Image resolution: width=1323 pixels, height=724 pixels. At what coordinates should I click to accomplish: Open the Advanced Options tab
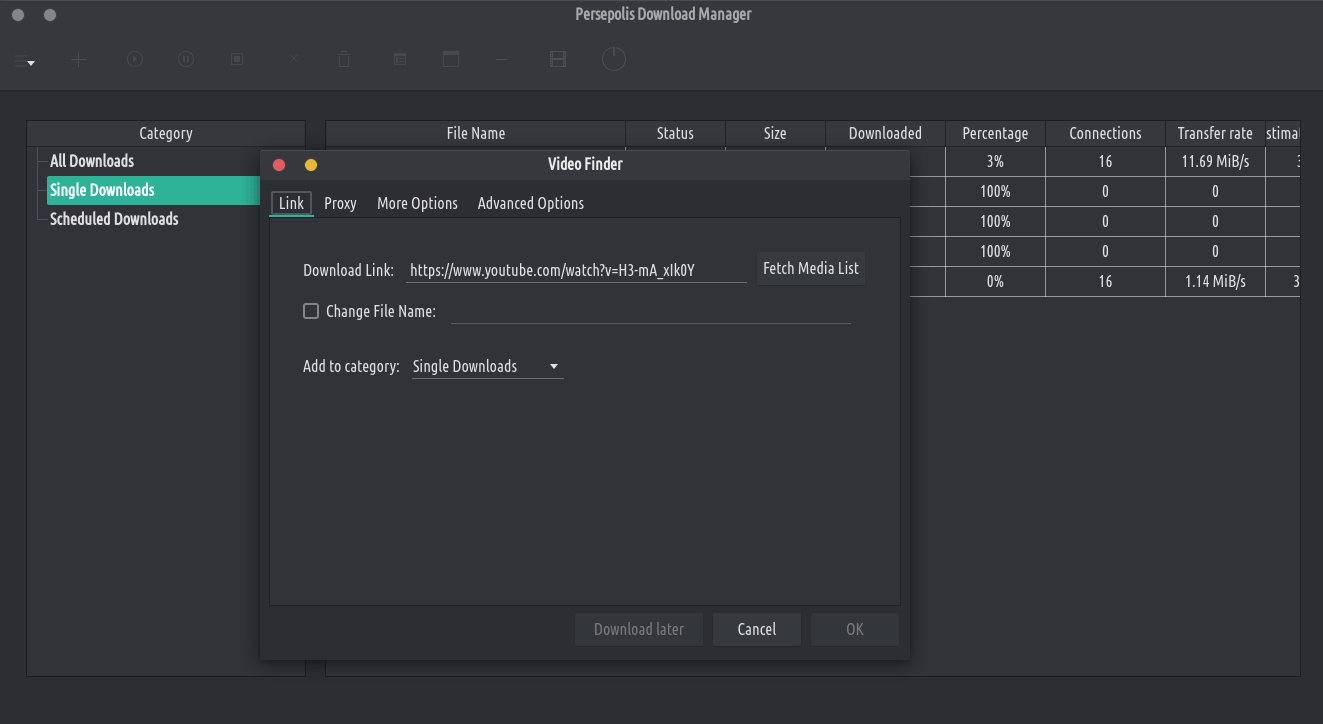tap(531, 203)
